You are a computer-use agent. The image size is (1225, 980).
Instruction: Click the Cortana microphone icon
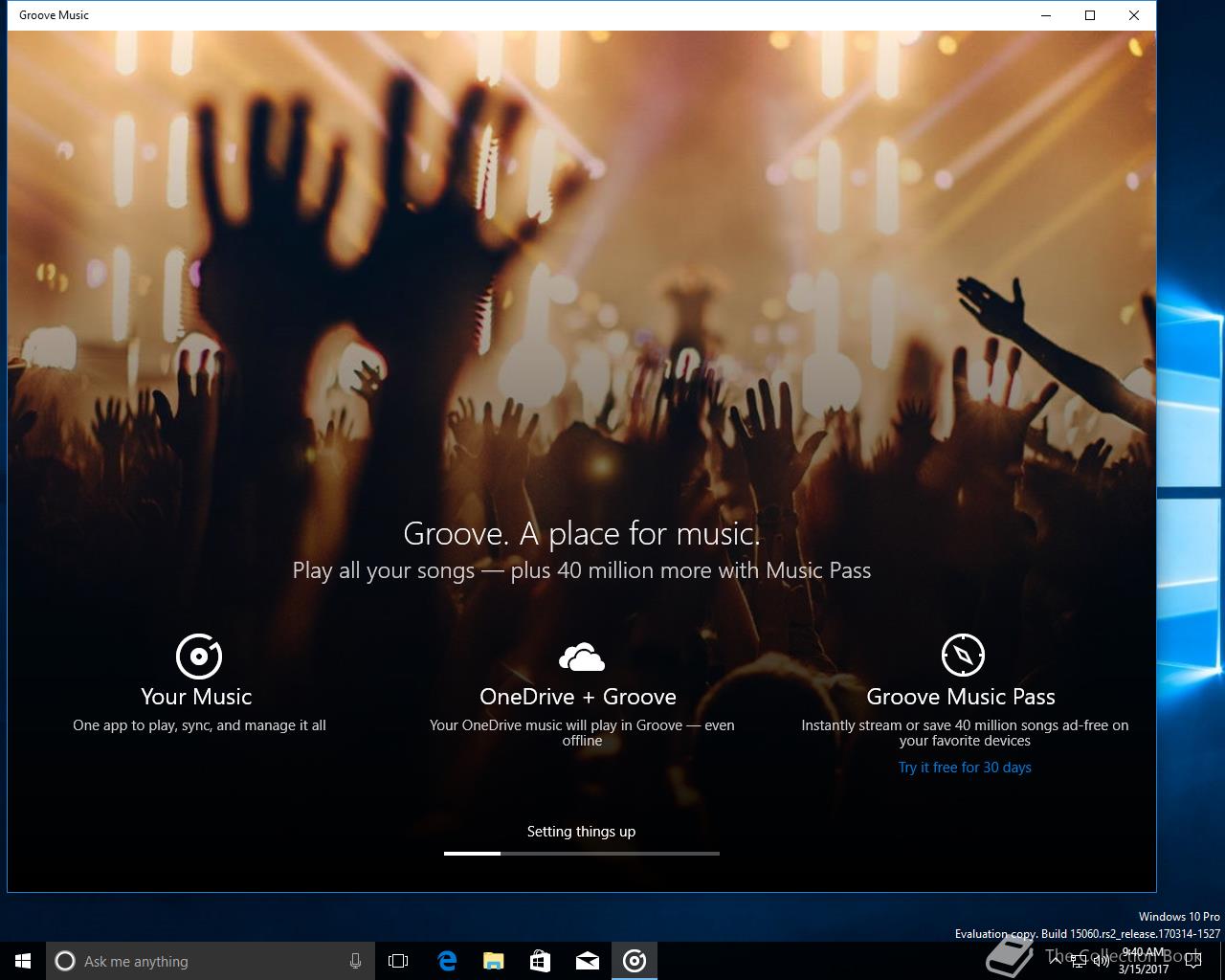pos(355,961)
